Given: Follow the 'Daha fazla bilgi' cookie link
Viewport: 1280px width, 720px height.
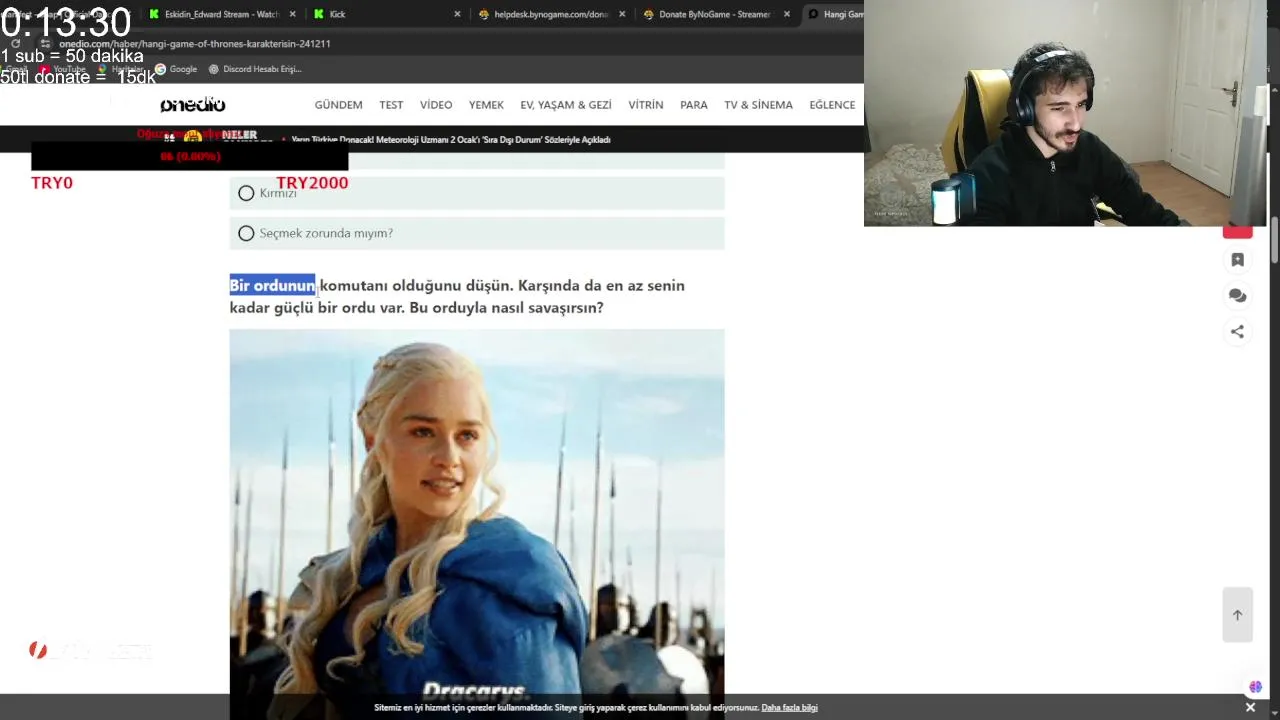Looking at the screenshot, I should (x=789, y=708).
